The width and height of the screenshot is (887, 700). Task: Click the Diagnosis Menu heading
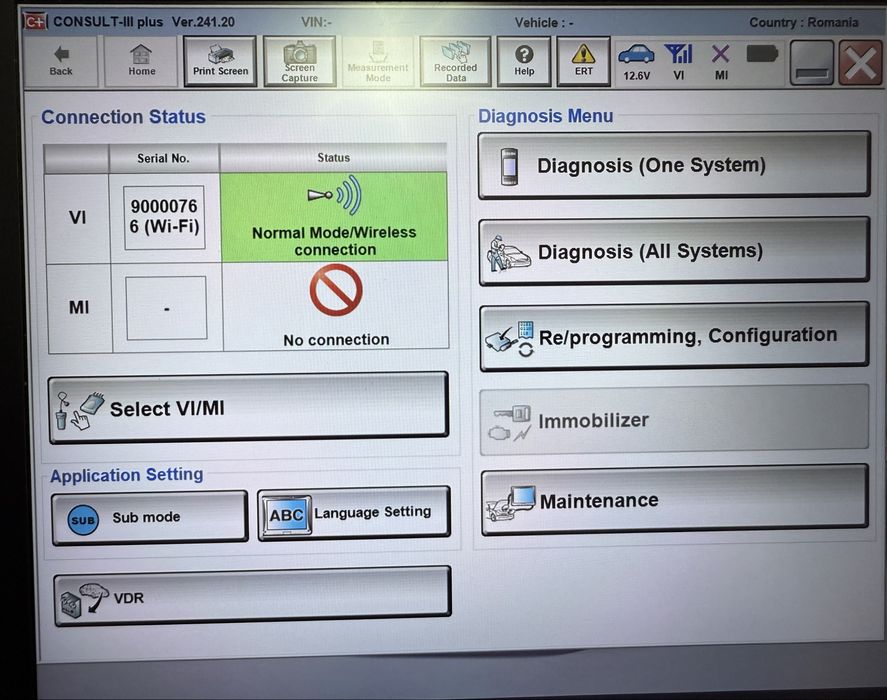(545, 116)
